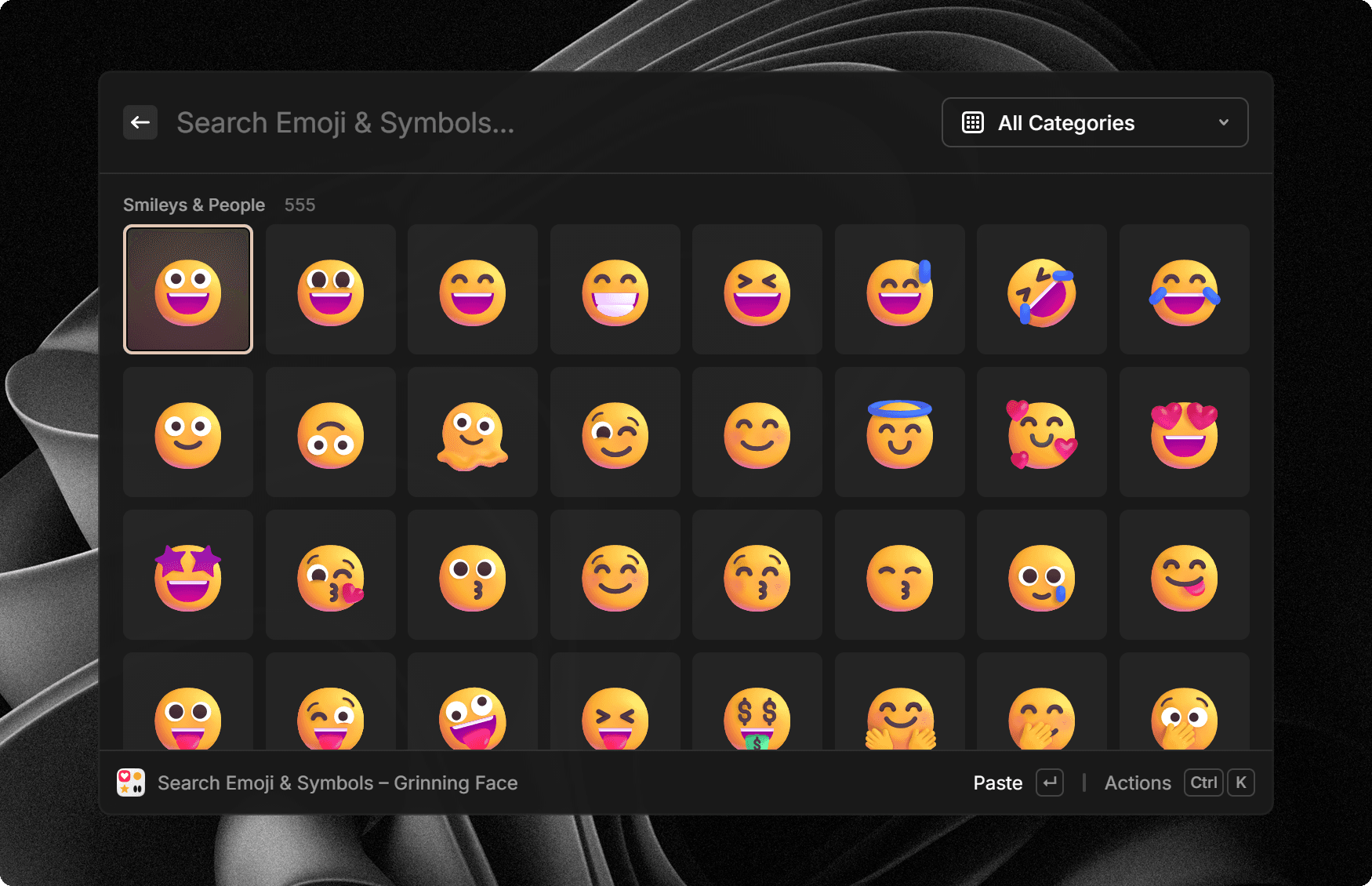Screen dimensions: 1372x886
Task: Click the back arrow to exit
Action: click(x=140, y=122)
